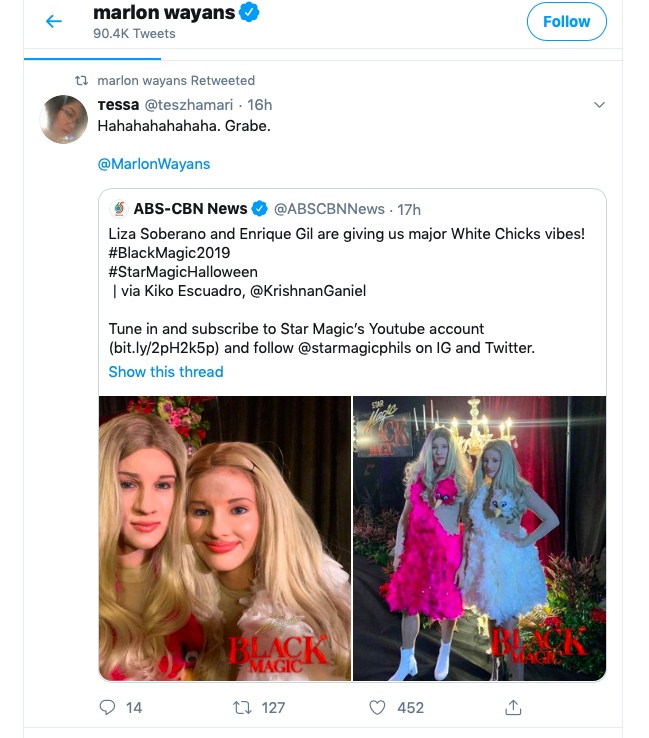
Task: Open the Show this thread link
Action: click(x=166, y=372)
